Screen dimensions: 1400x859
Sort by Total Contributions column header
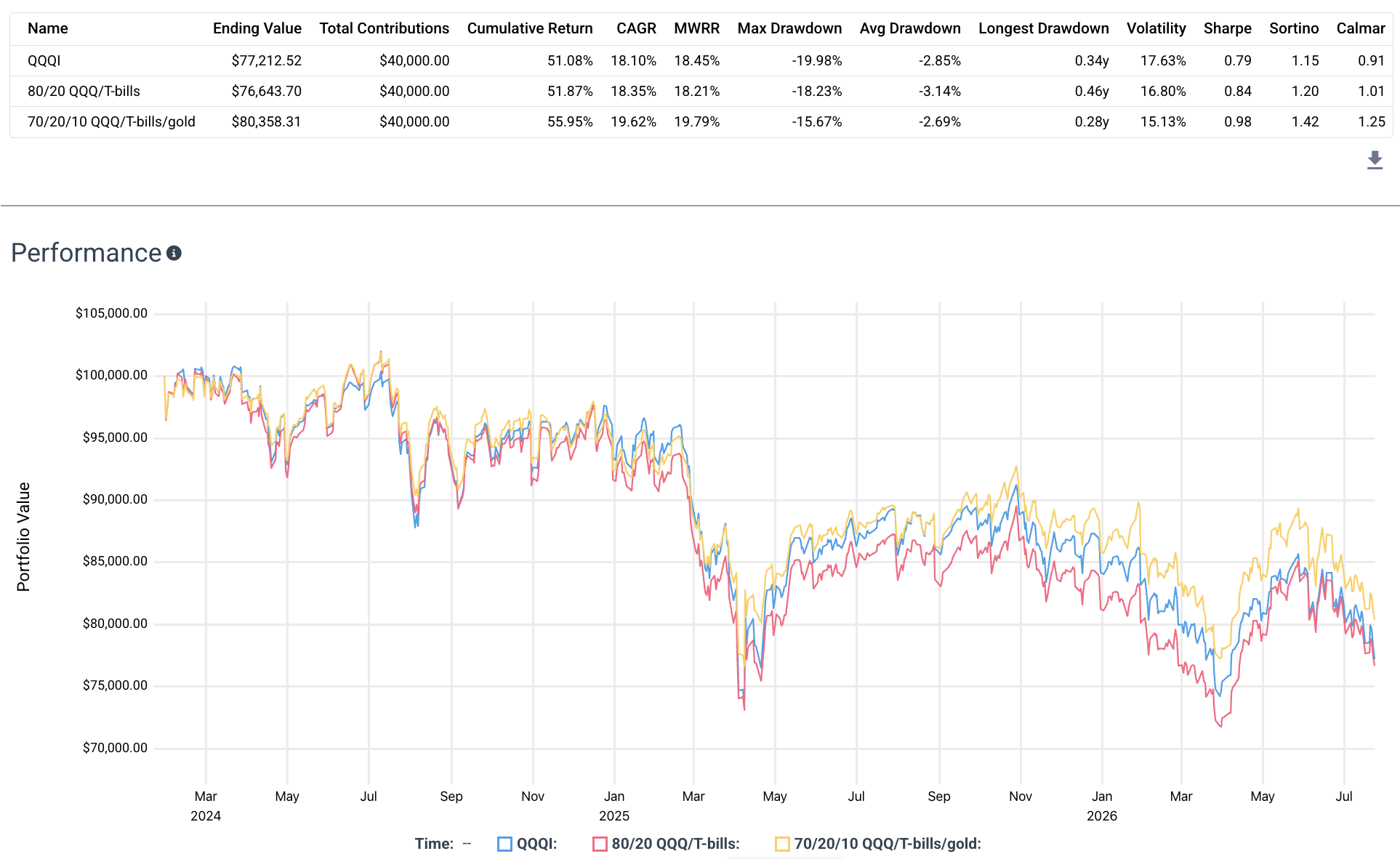coord(385,28)
